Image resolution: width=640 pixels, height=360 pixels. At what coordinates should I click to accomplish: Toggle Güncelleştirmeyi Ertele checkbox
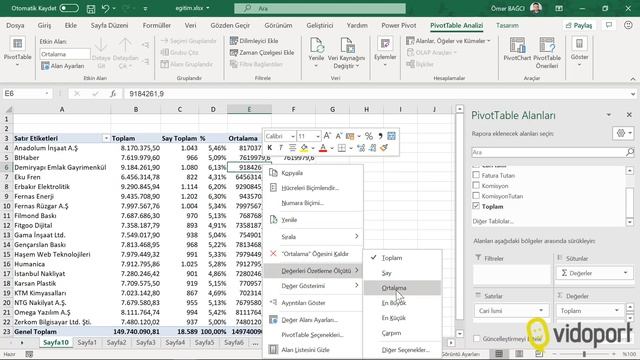click(477, 338)
